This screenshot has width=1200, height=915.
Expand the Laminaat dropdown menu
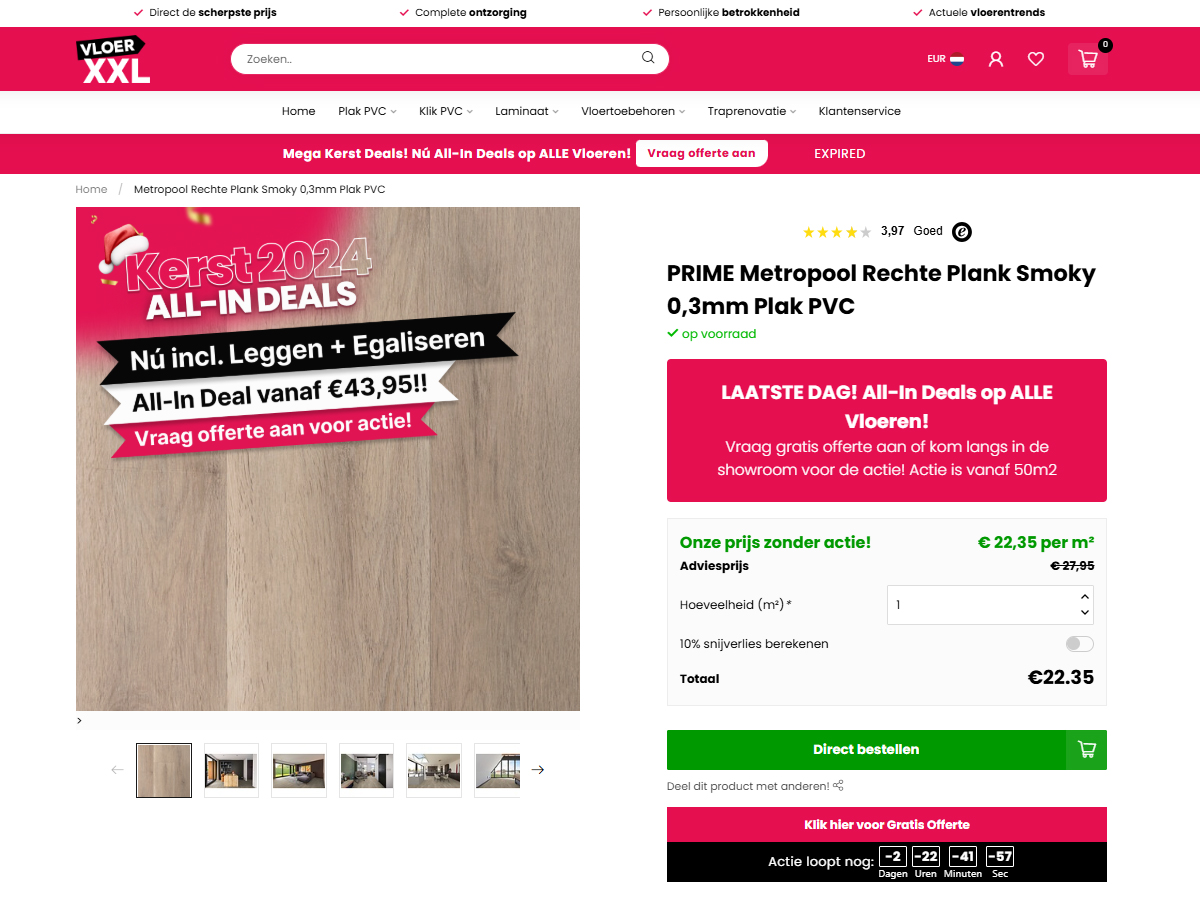click(x=527, y=111)
